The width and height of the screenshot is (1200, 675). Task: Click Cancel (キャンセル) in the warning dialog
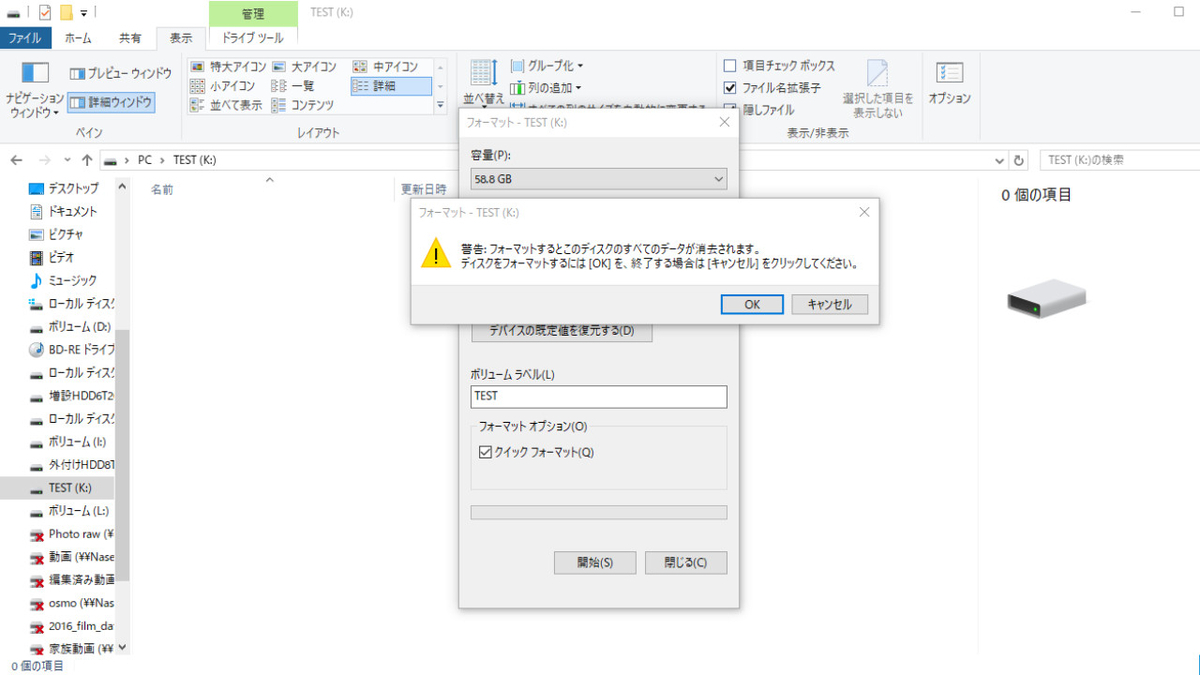click(829, 304)
